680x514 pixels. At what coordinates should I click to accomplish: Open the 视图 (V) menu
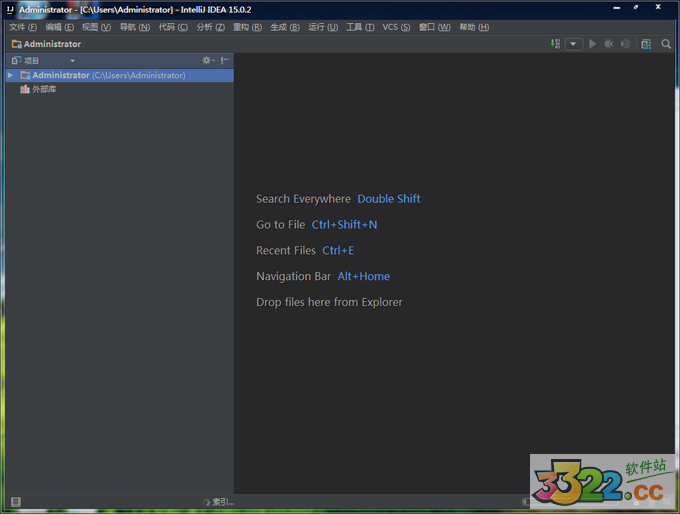96,27
